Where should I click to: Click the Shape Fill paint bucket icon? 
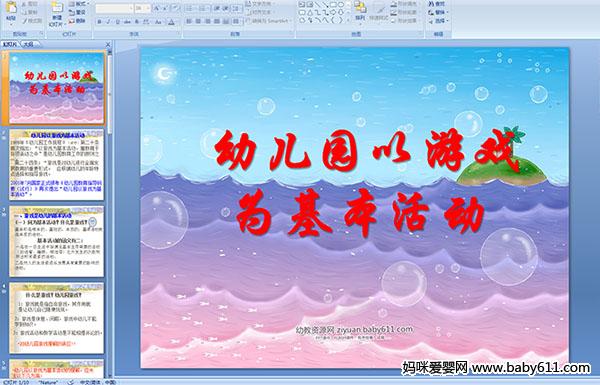tap(394, 3)
